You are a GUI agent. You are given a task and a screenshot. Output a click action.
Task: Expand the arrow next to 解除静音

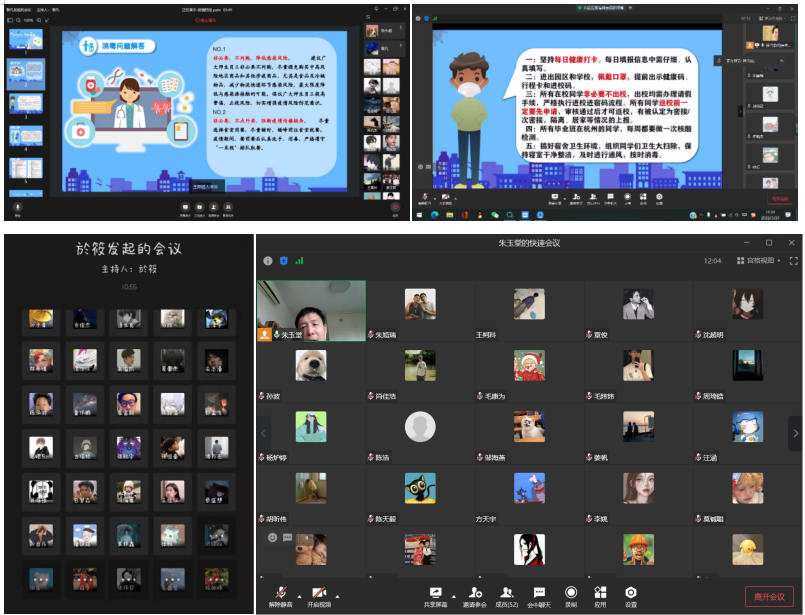point(298,592)
